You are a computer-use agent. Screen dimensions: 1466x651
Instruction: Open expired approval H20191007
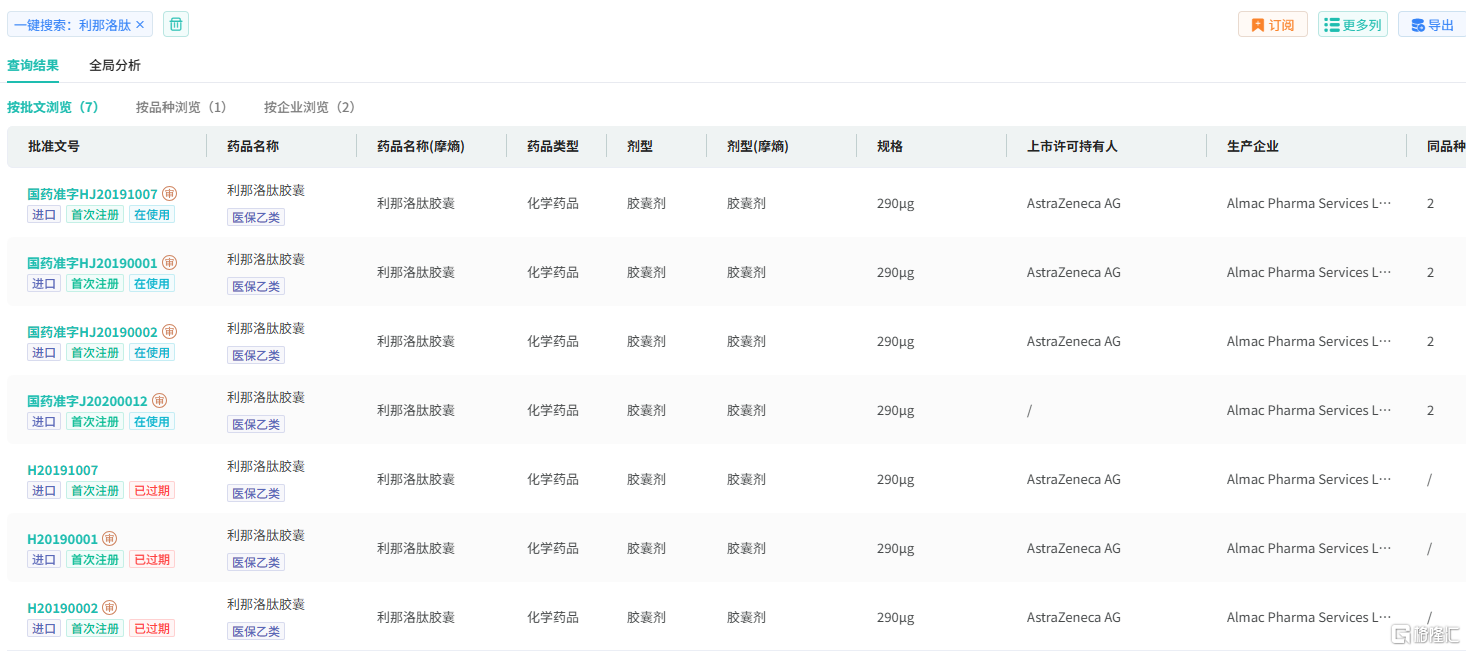[62, 470]
